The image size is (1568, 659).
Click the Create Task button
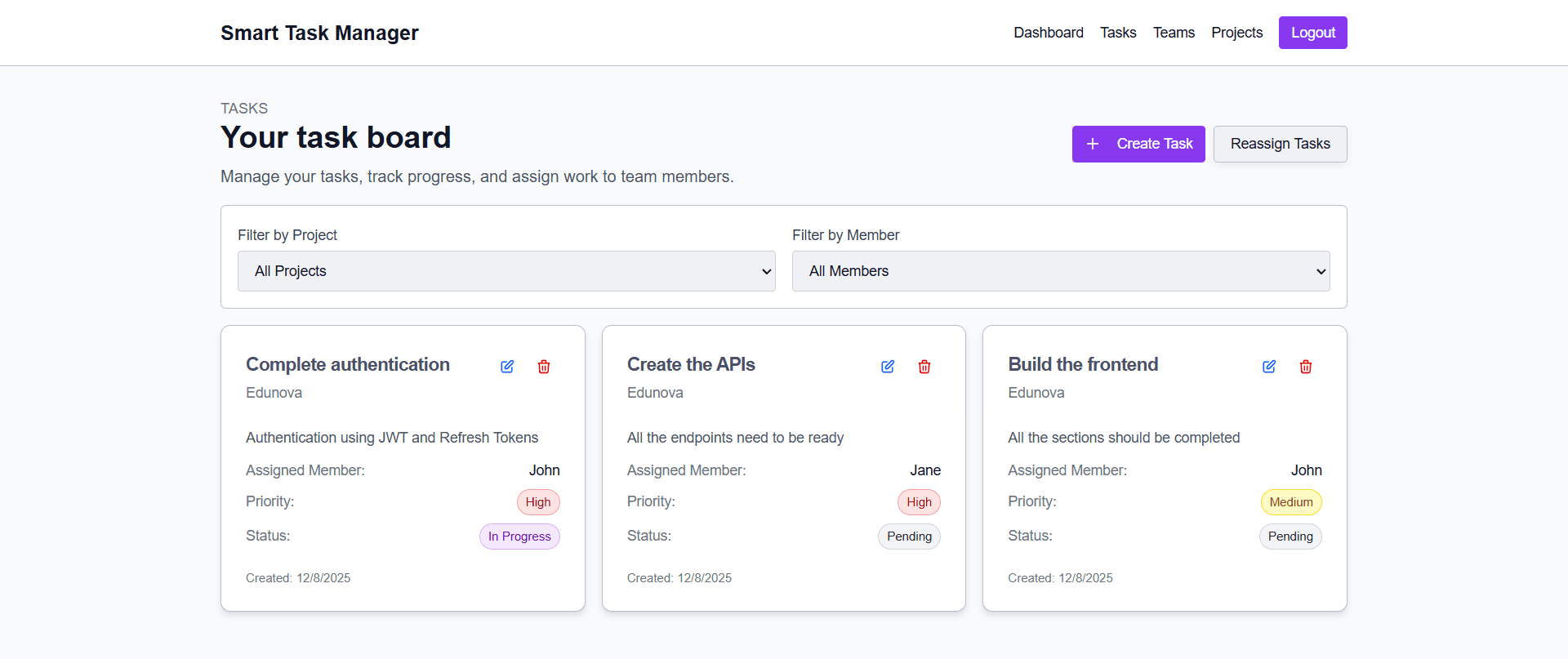pos(1138,144)
